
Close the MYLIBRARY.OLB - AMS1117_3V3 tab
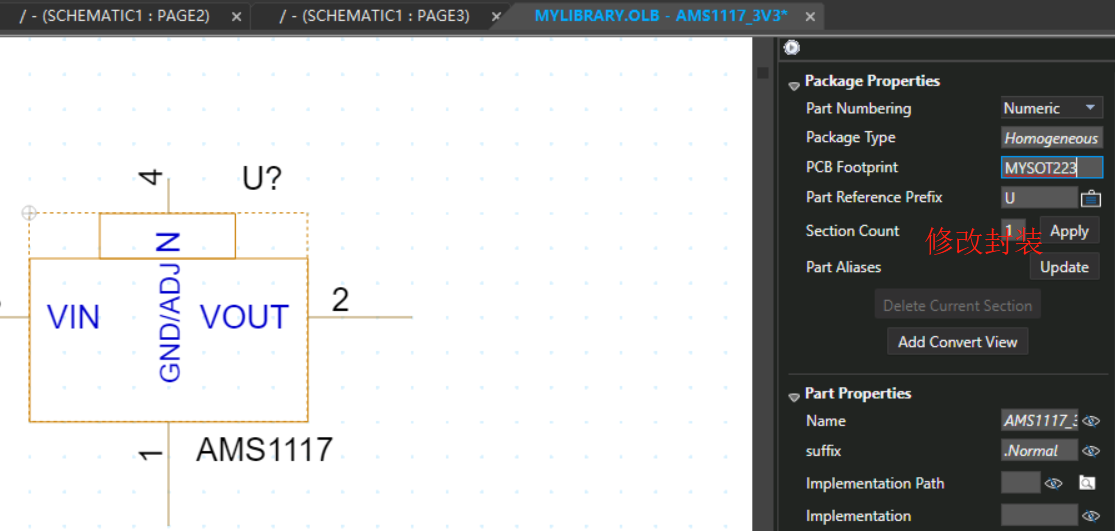pos(810,16)
